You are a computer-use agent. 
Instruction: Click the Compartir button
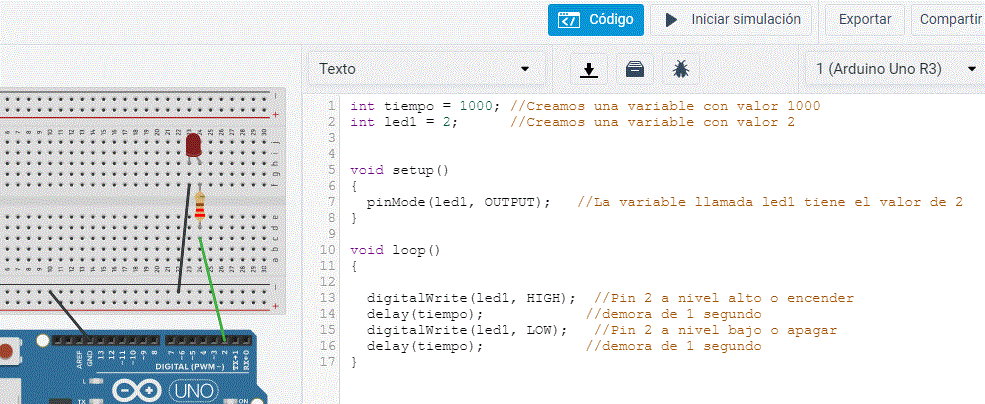pyautogui.click(x=948, y=19)
